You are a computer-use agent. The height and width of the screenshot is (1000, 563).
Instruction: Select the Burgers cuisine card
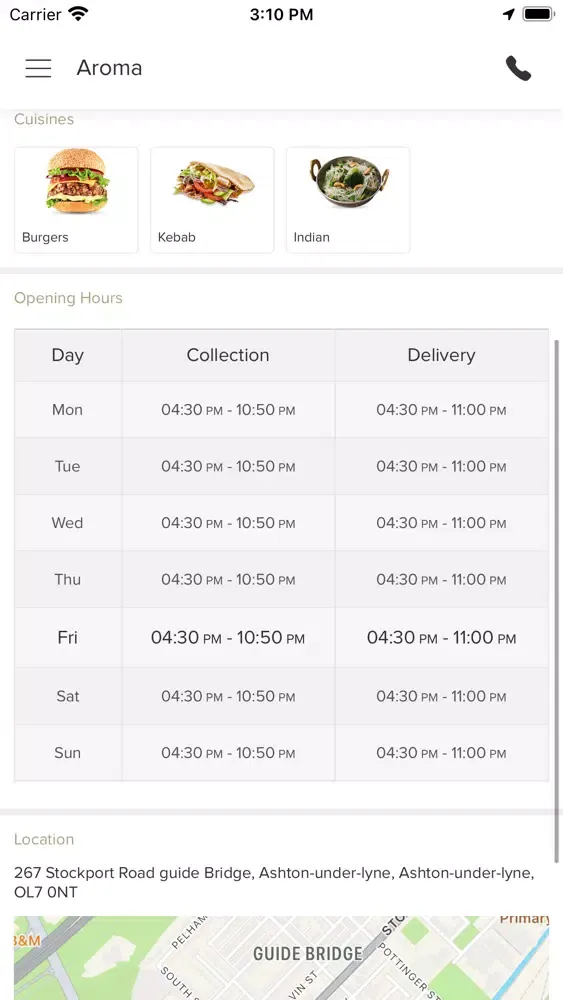click(x=77, y=200)
